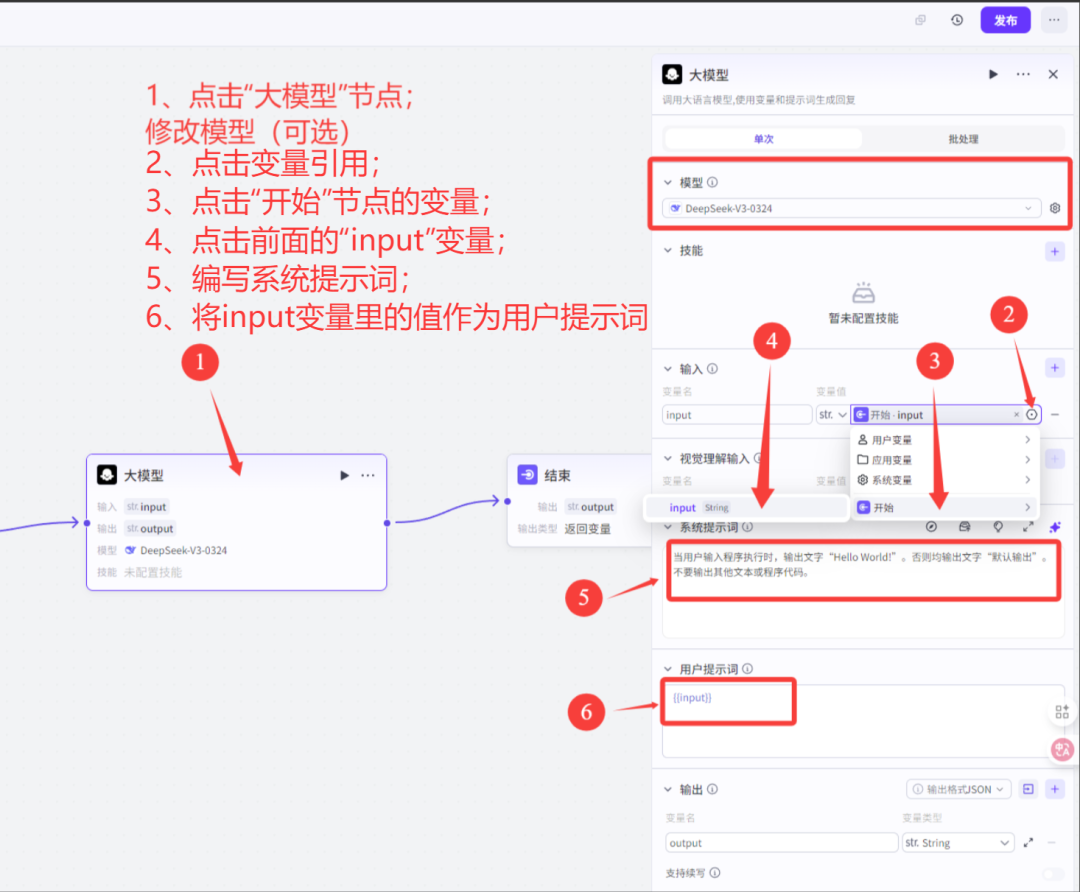Image resolution: width=1080 pixels, height=892 pixels.
Task: Click the 发布 publish button
Action: [x=1005, y=19]
